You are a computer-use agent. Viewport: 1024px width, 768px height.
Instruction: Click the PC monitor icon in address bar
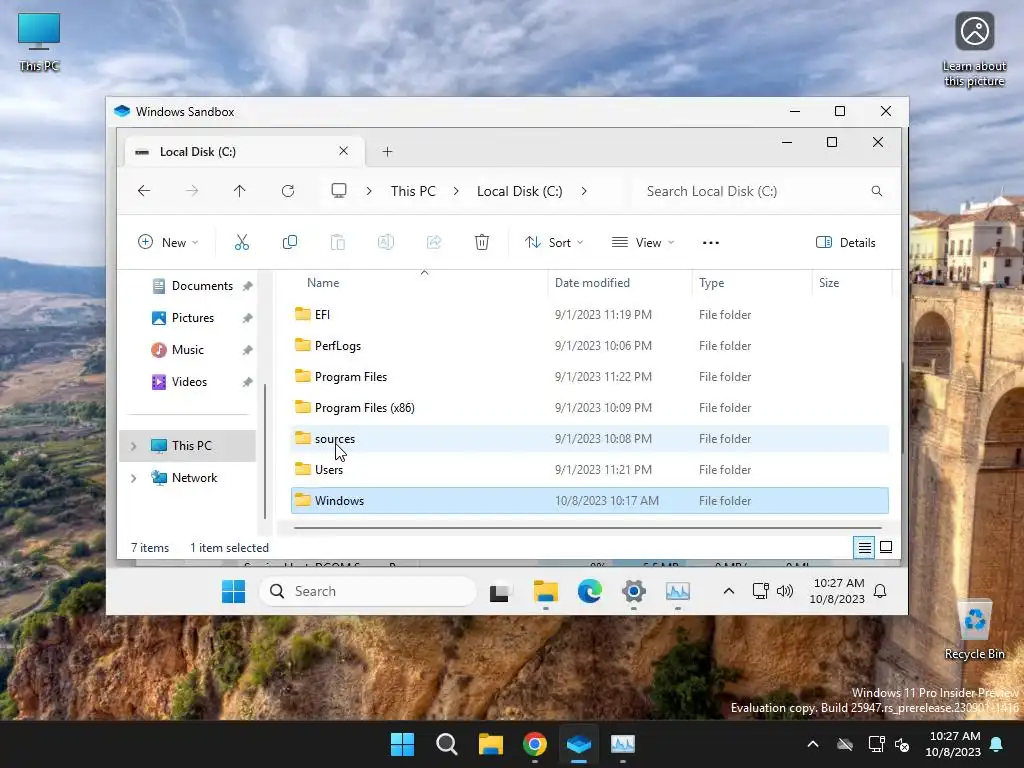point(338,191)
